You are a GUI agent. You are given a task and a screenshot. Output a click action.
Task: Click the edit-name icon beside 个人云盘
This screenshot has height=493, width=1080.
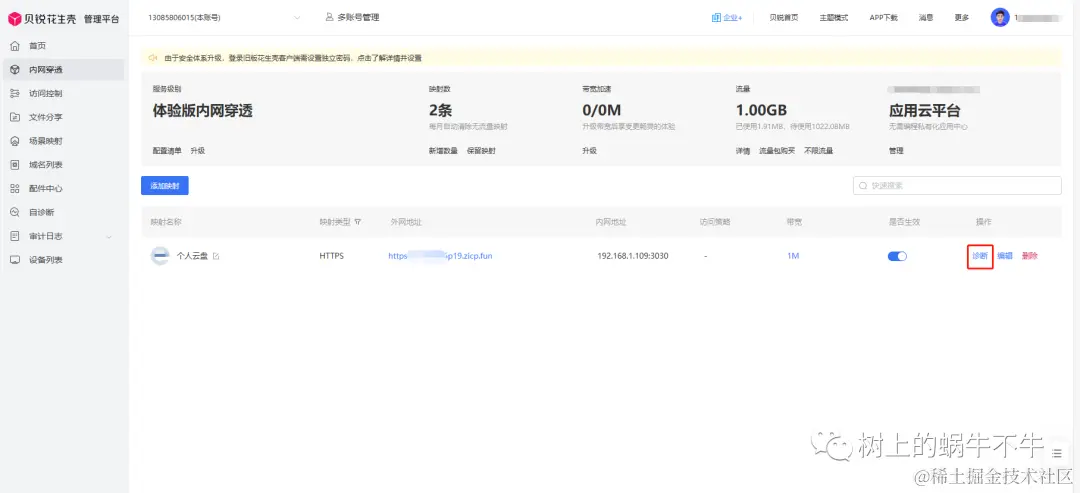coord(216,256)
